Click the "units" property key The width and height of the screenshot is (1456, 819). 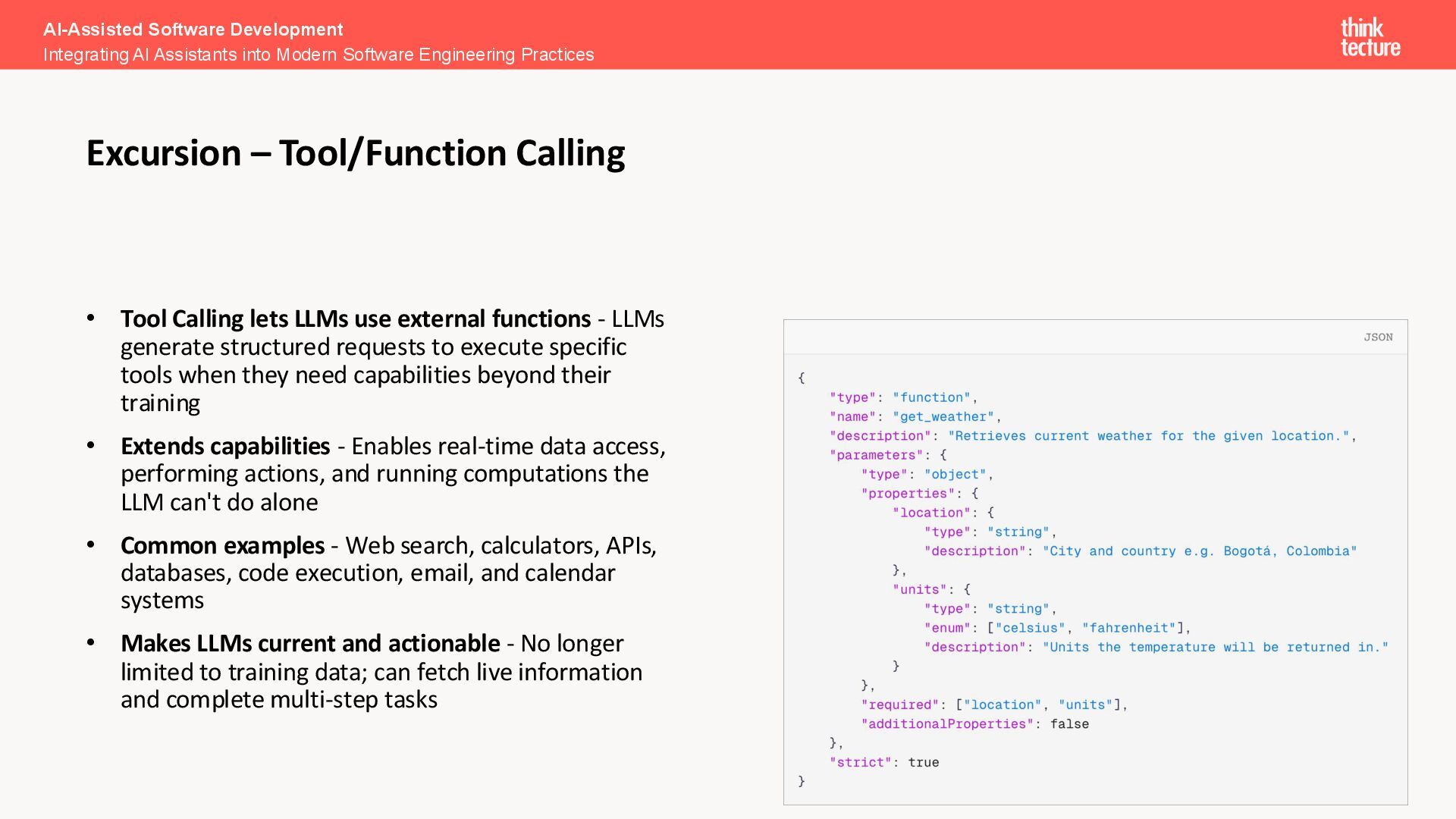pyautogui.click(x=919, y=589)
